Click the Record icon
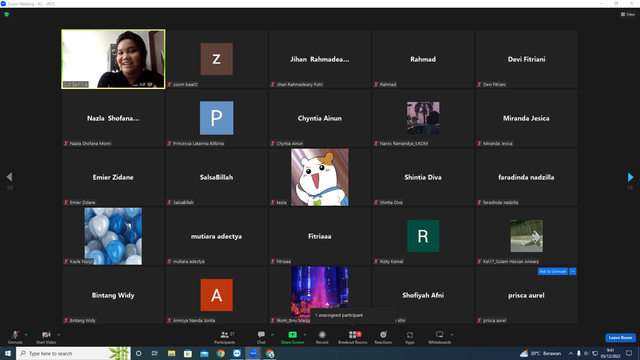Image resolution: width=640 pixels, height=360 pixels. (322, 335)
